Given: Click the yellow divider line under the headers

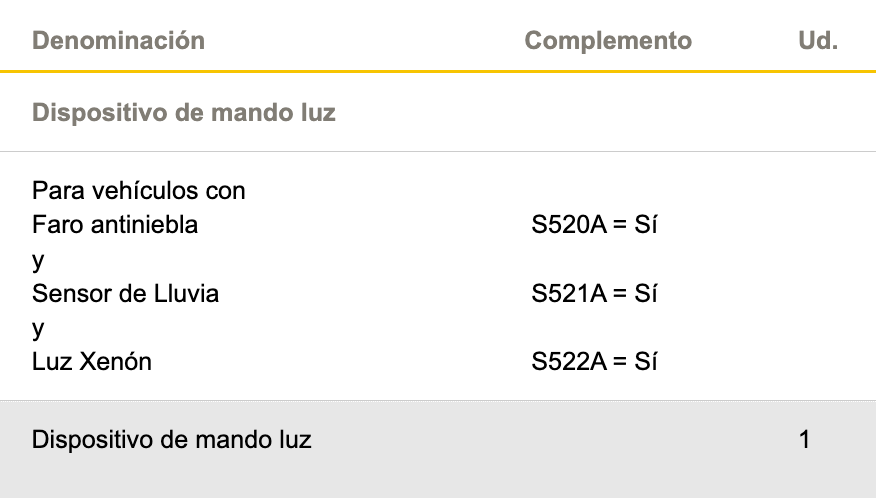Looking at the screenshot, I should [438, 72].
